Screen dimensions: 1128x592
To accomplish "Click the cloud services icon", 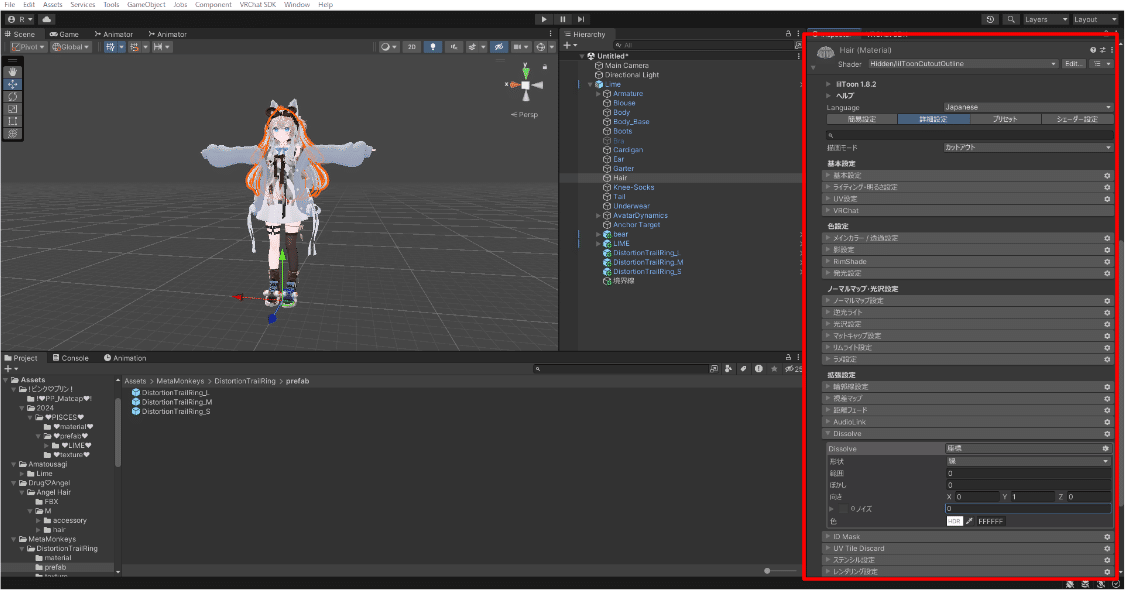I will [x=46, y=19].
